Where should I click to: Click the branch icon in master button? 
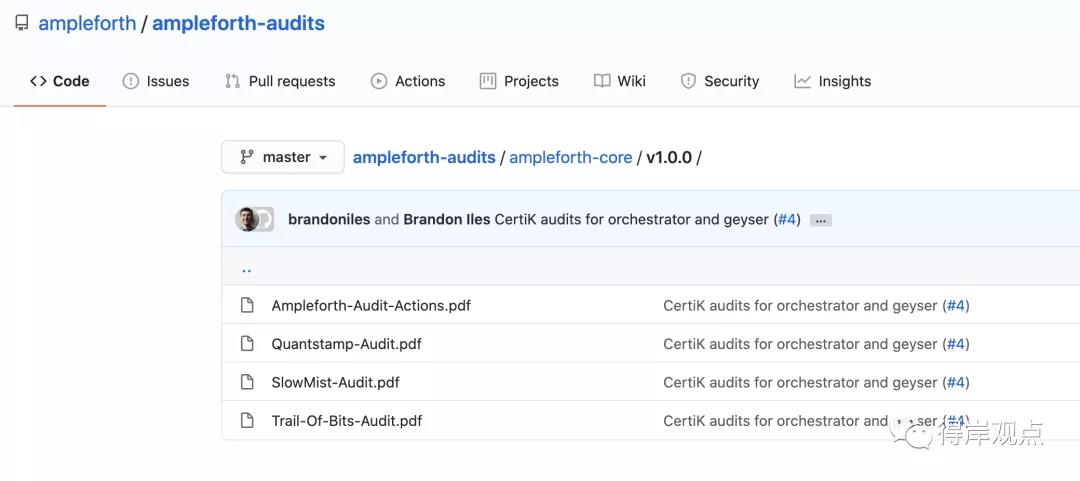click(x=247, y=157)
